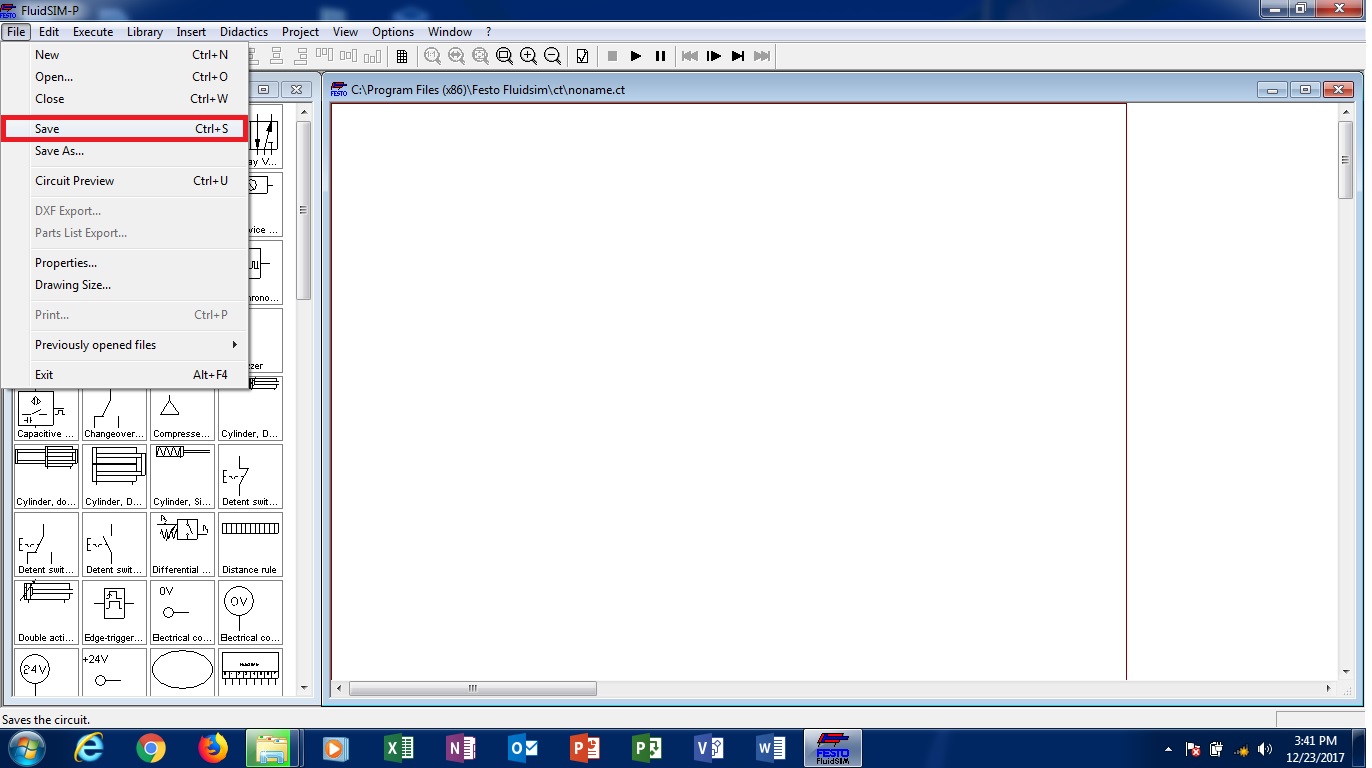The height and width of the screenshot is (768, 1372).
Task: Select the zoom by rubber band icon
Action: tap(504, 56)
